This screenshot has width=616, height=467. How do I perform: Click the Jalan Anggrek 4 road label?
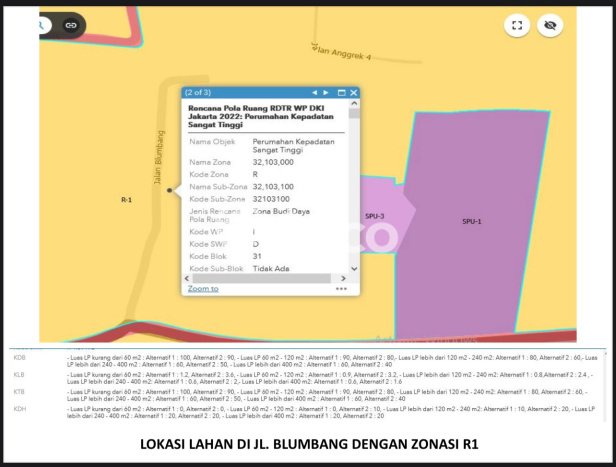coord(341,51)
